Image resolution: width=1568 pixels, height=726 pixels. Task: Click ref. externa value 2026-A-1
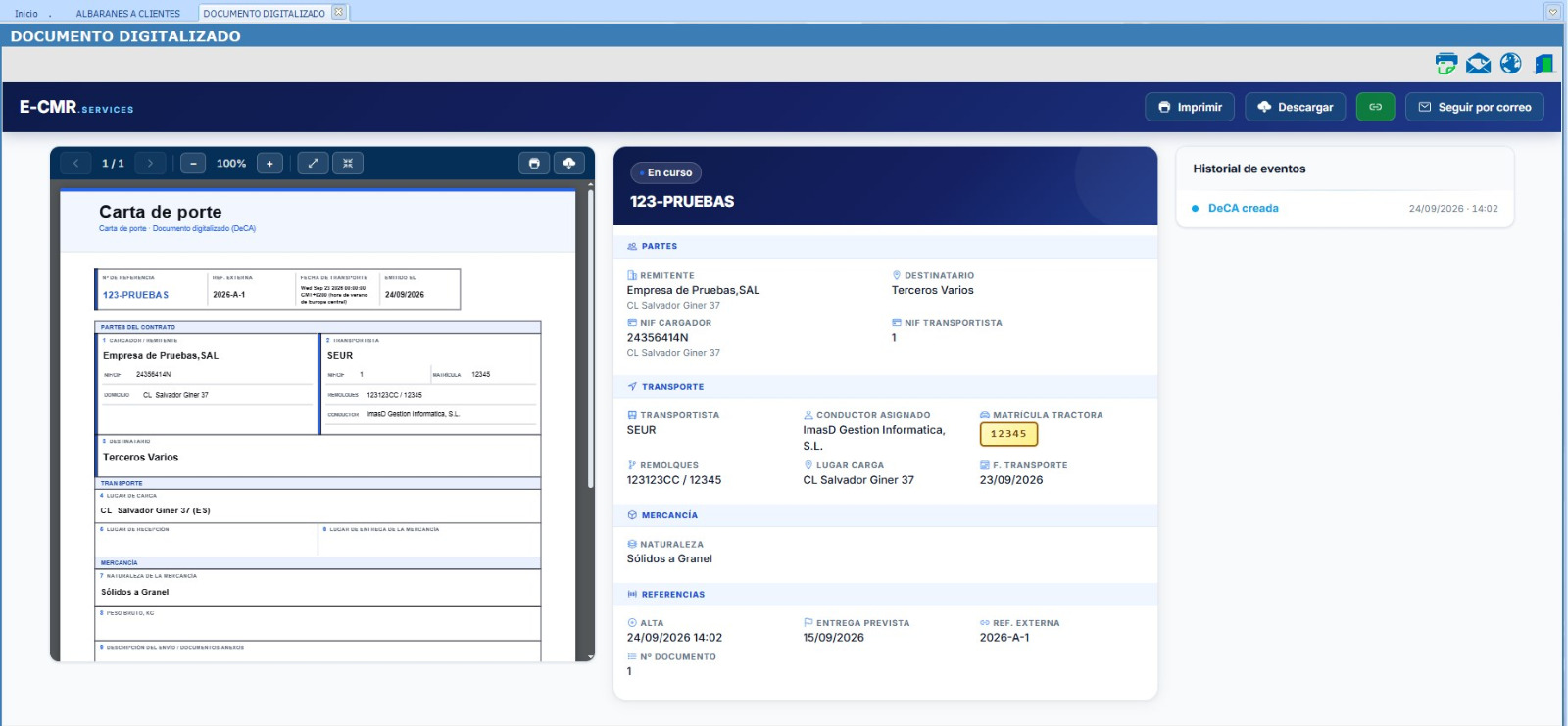(x=1004, y=637)
